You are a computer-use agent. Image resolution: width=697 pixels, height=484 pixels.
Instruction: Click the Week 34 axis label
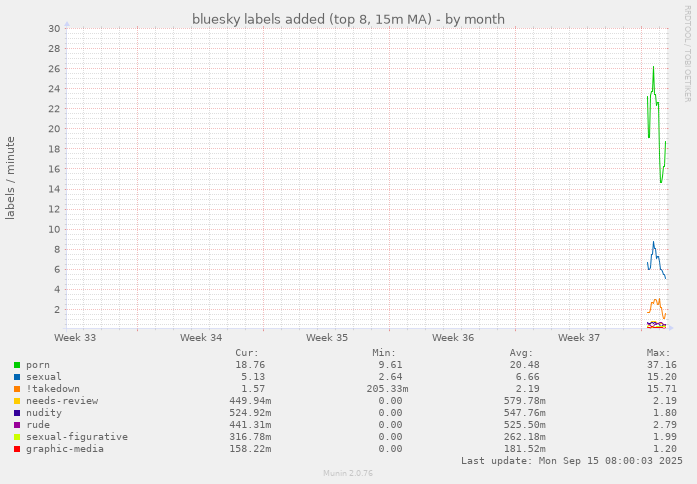[201, 338]
